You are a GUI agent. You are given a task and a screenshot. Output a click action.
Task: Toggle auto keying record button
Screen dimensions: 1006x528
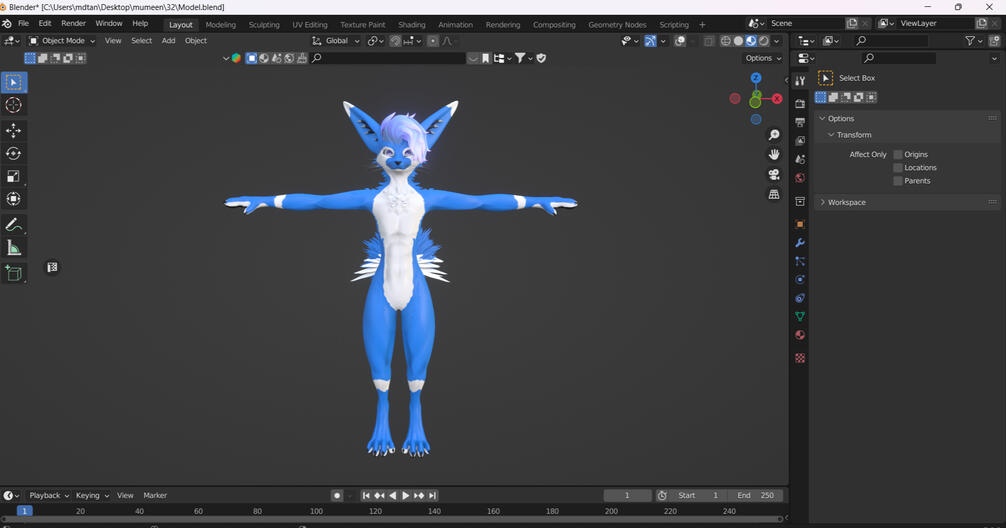[337, 495]
